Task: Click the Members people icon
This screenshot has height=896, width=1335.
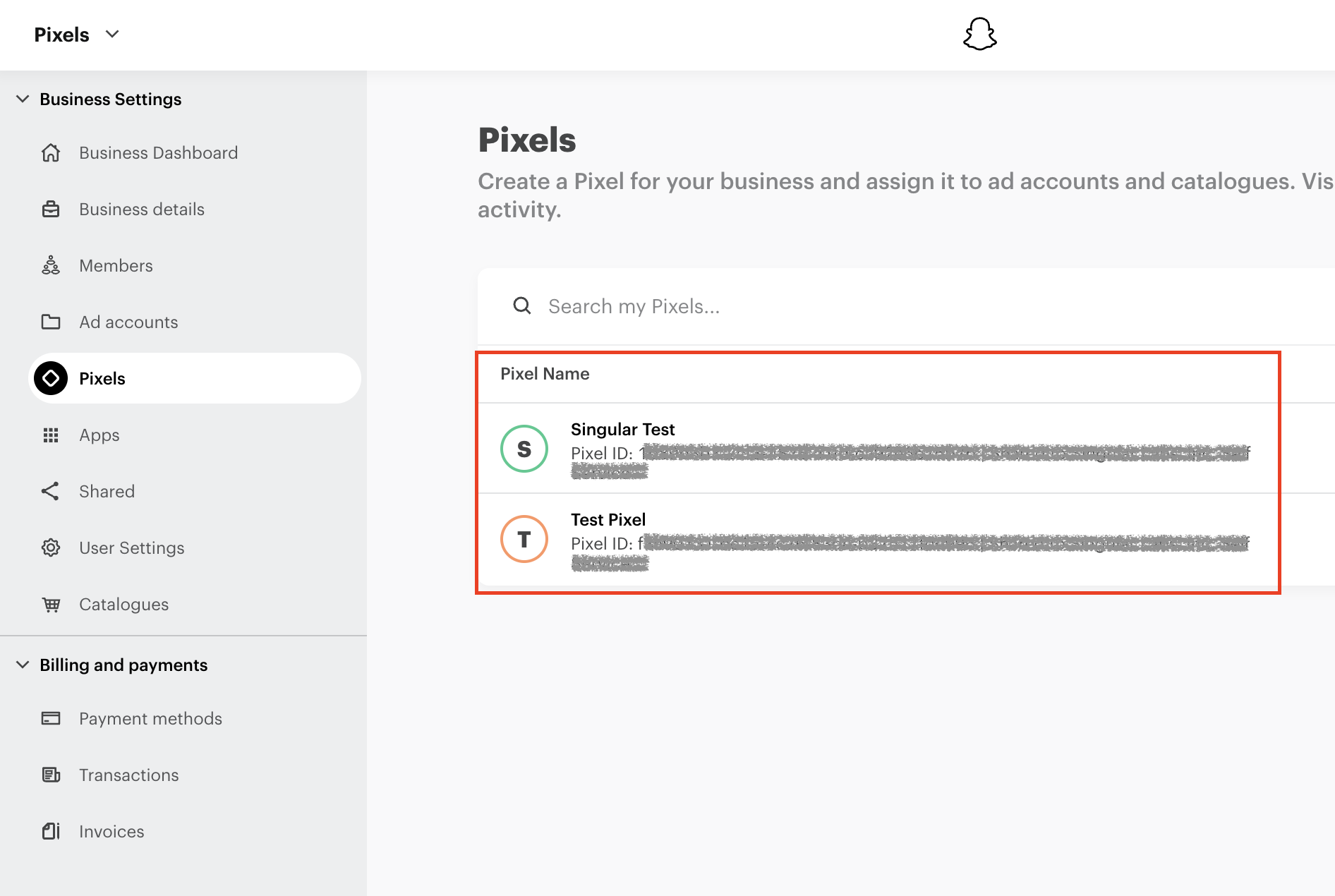Action: [x=51, y=265]
